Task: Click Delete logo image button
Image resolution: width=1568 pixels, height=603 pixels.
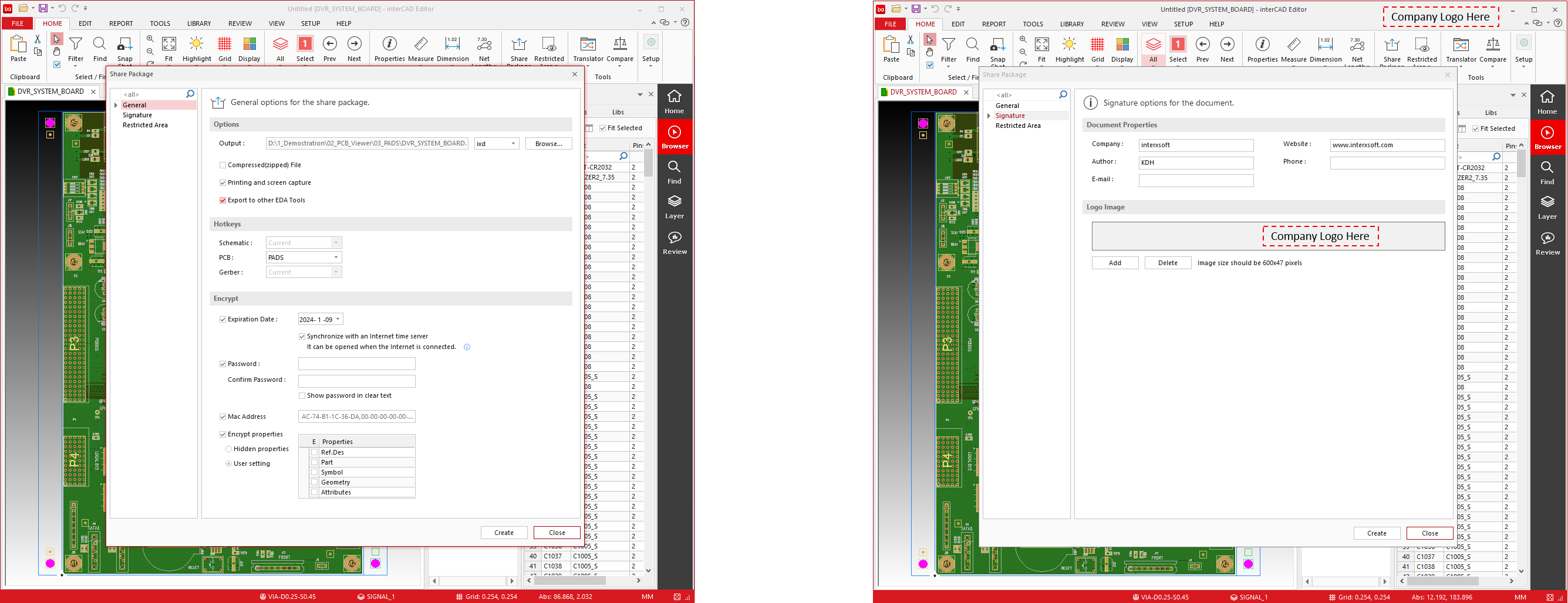Action: click(x=1168, y=263)
